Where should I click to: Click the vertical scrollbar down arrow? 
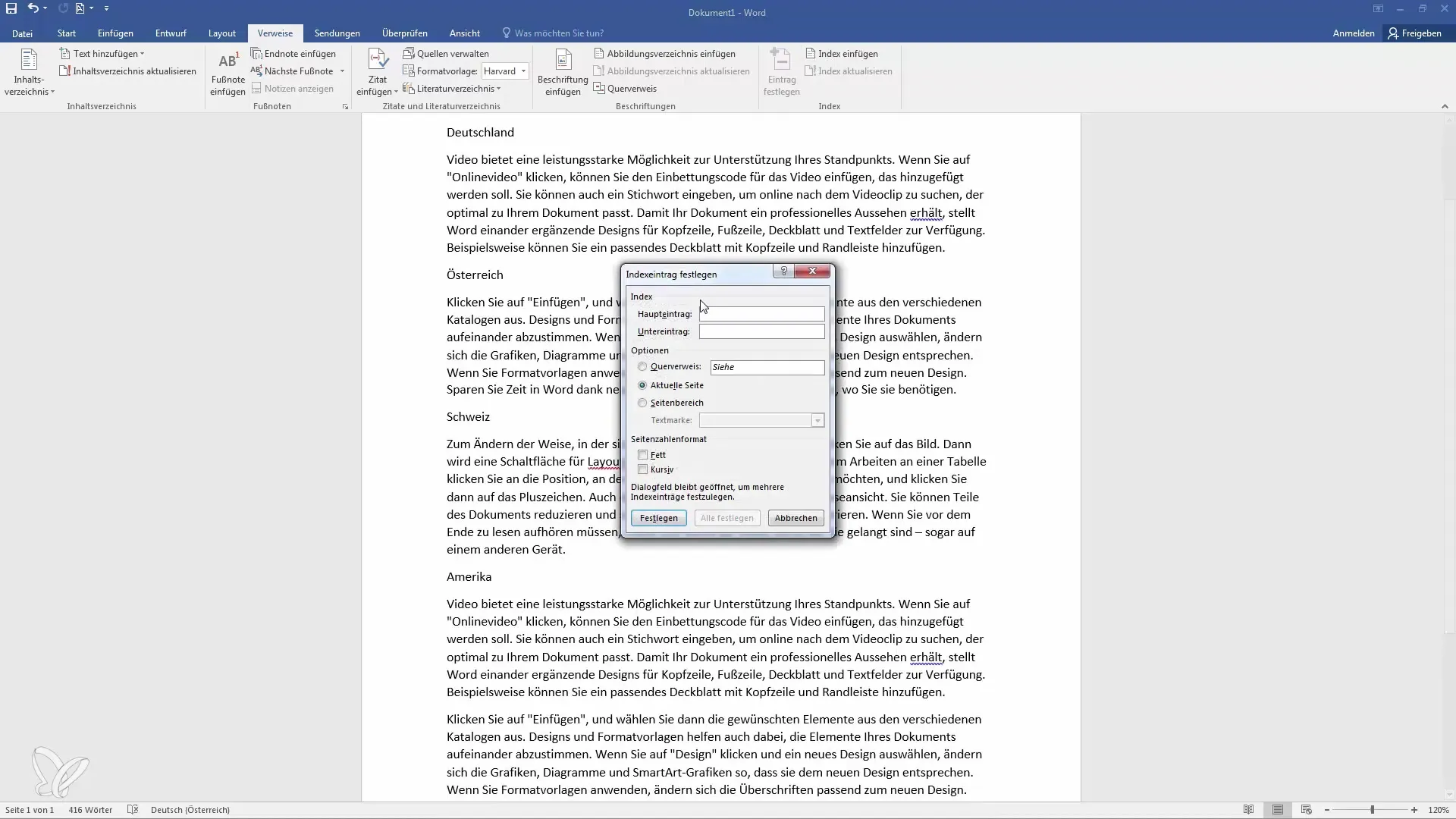point(1450,795)
